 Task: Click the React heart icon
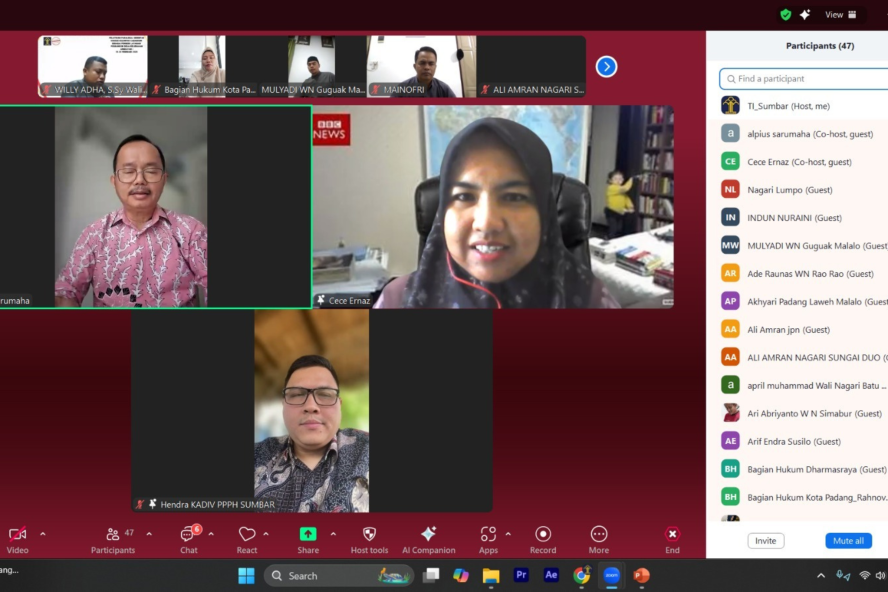coord(247,535)
